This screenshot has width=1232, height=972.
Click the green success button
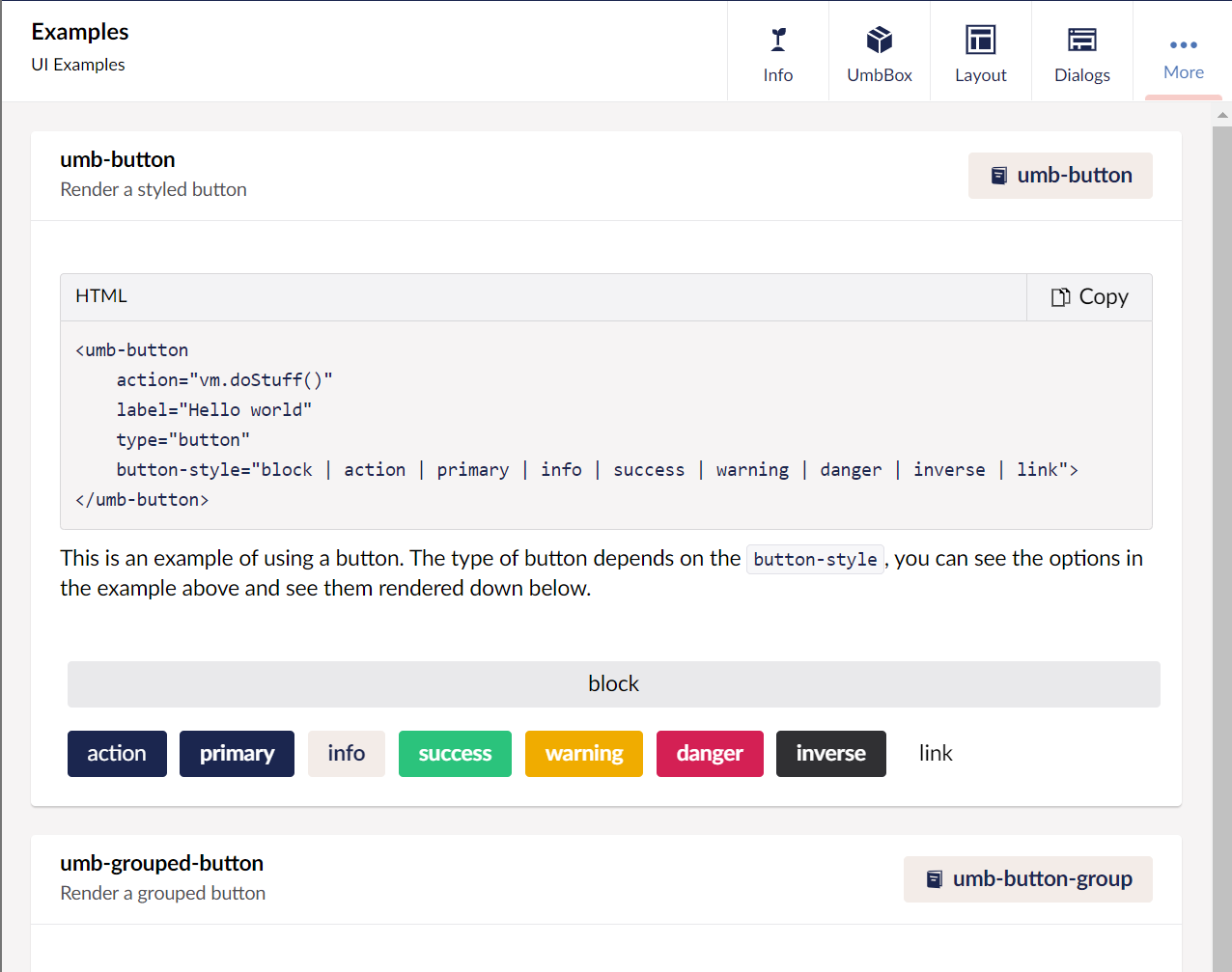pyautogui.click(x=455, y=754)
